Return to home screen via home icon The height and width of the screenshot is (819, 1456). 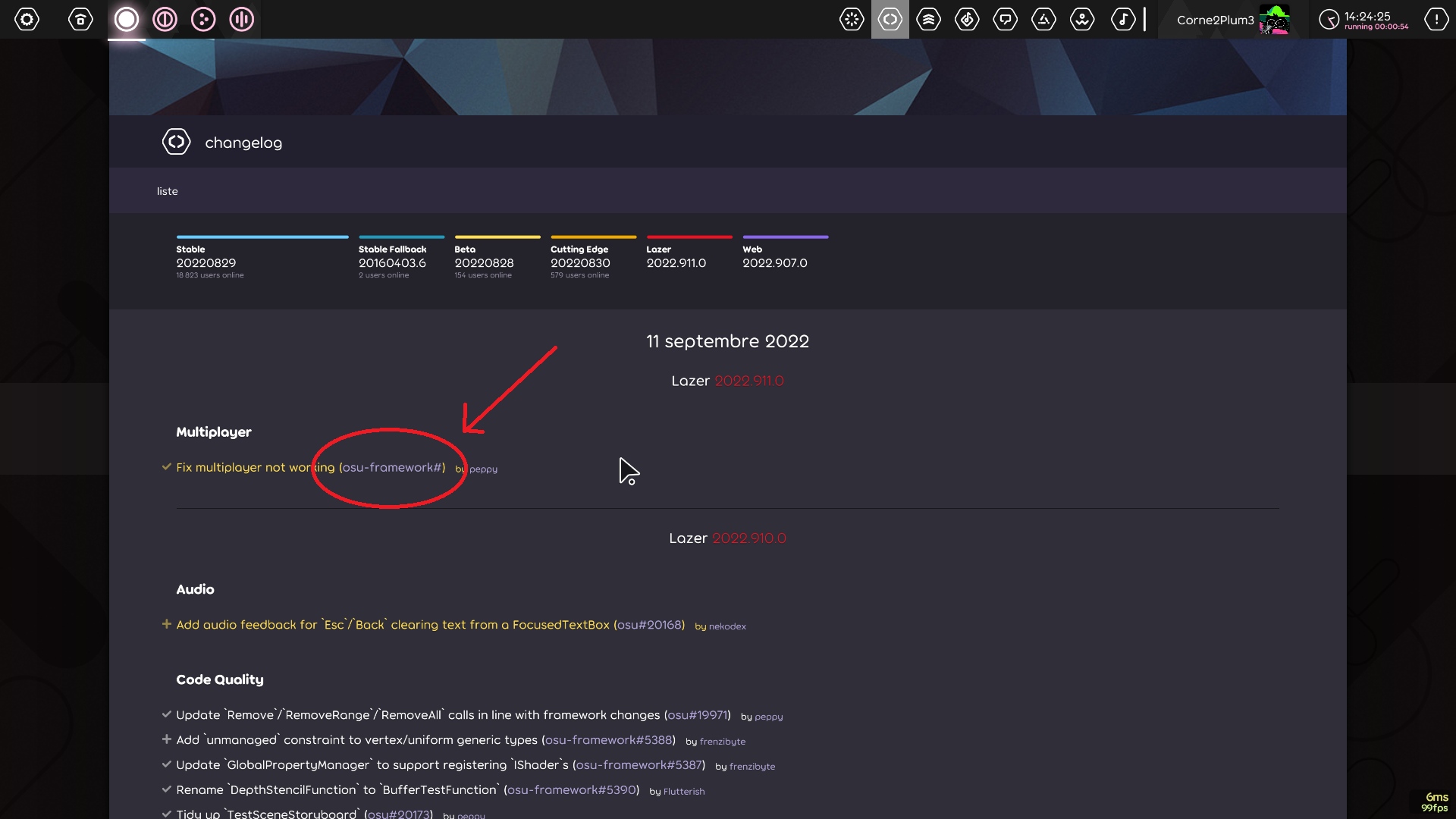(80, 19)
